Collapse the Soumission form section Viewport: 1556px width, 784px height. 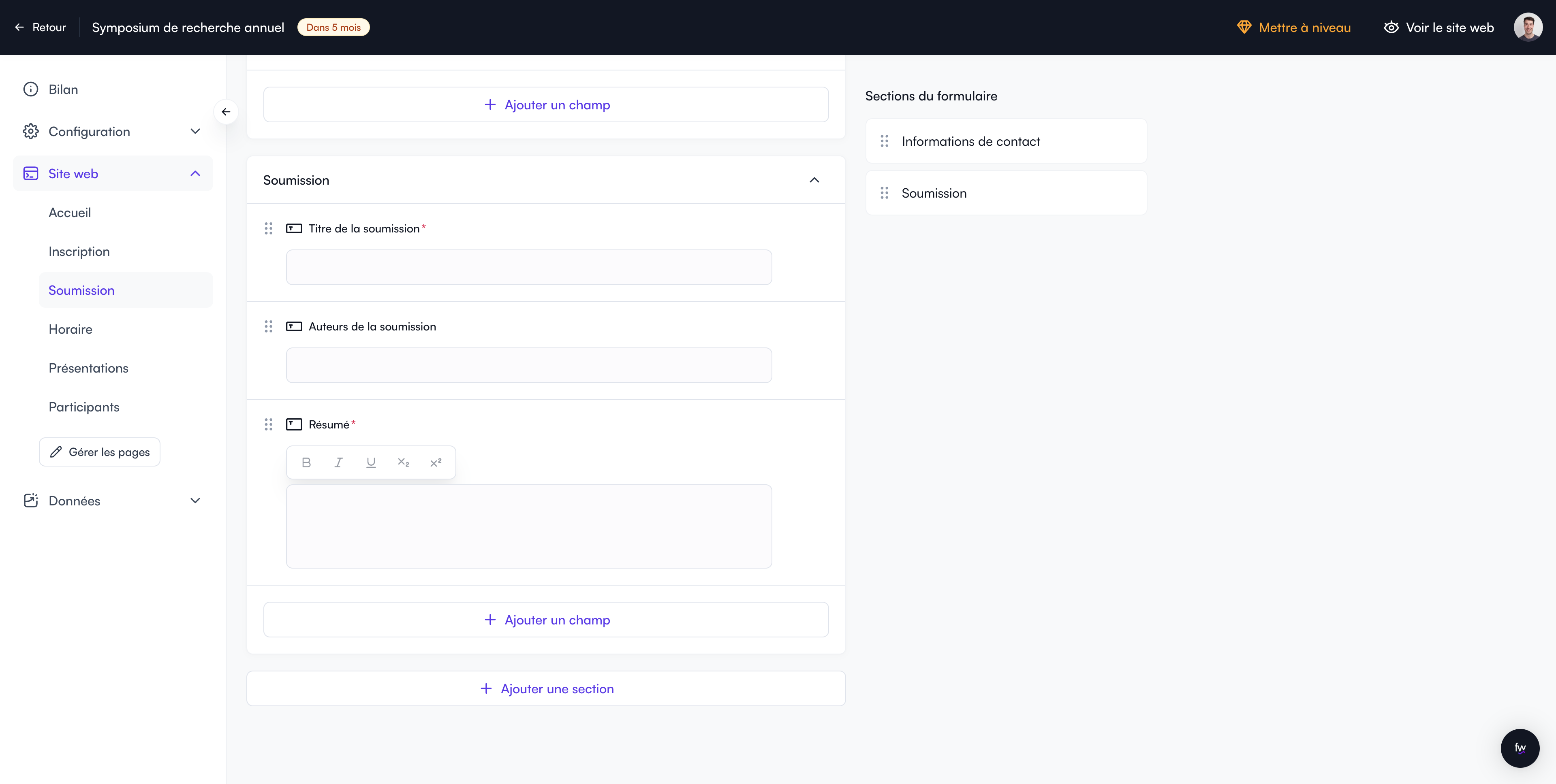814,181
